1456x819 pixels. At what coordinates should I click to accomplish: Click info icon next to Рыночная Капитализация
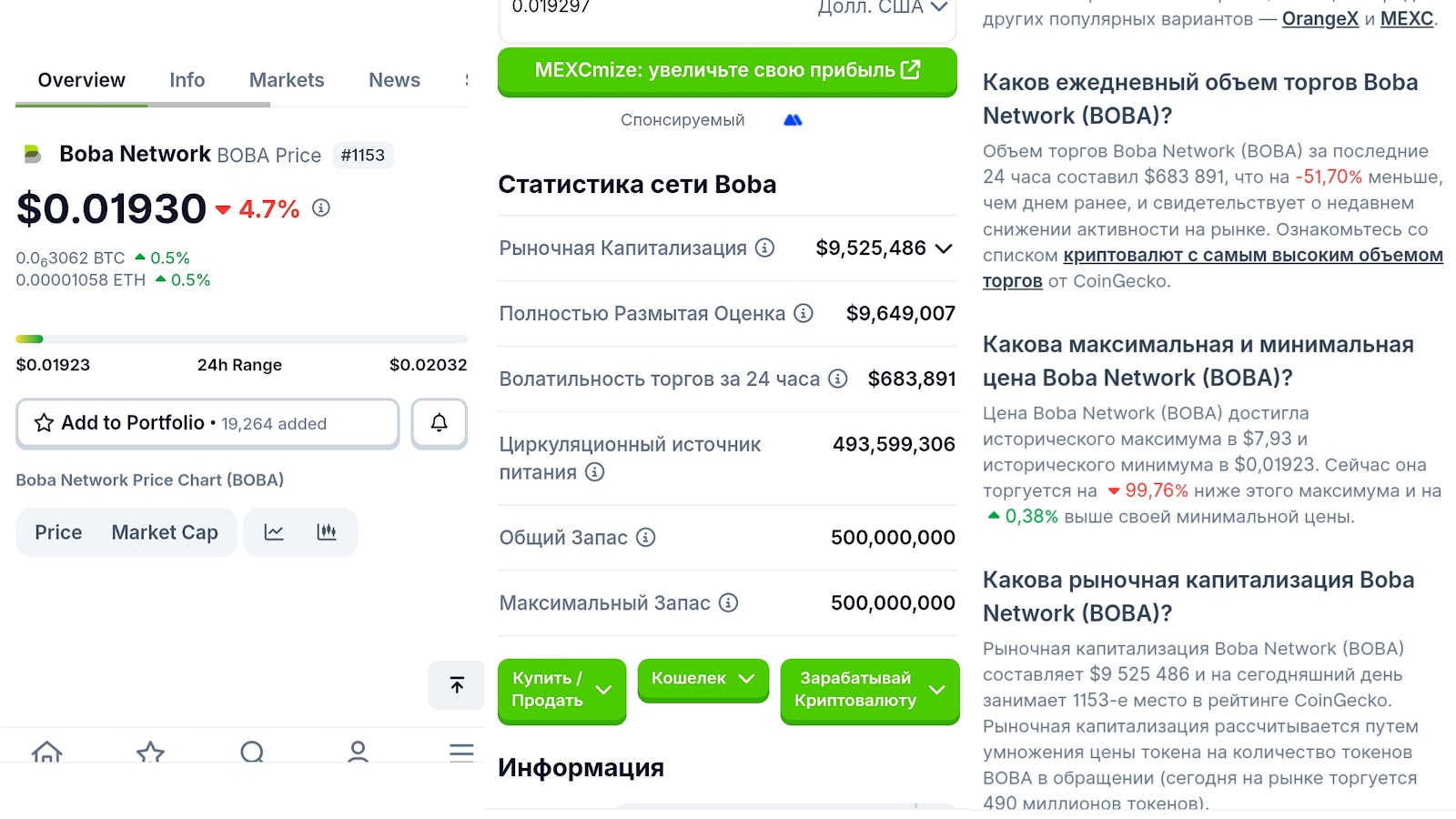click(x=765, y=248)
